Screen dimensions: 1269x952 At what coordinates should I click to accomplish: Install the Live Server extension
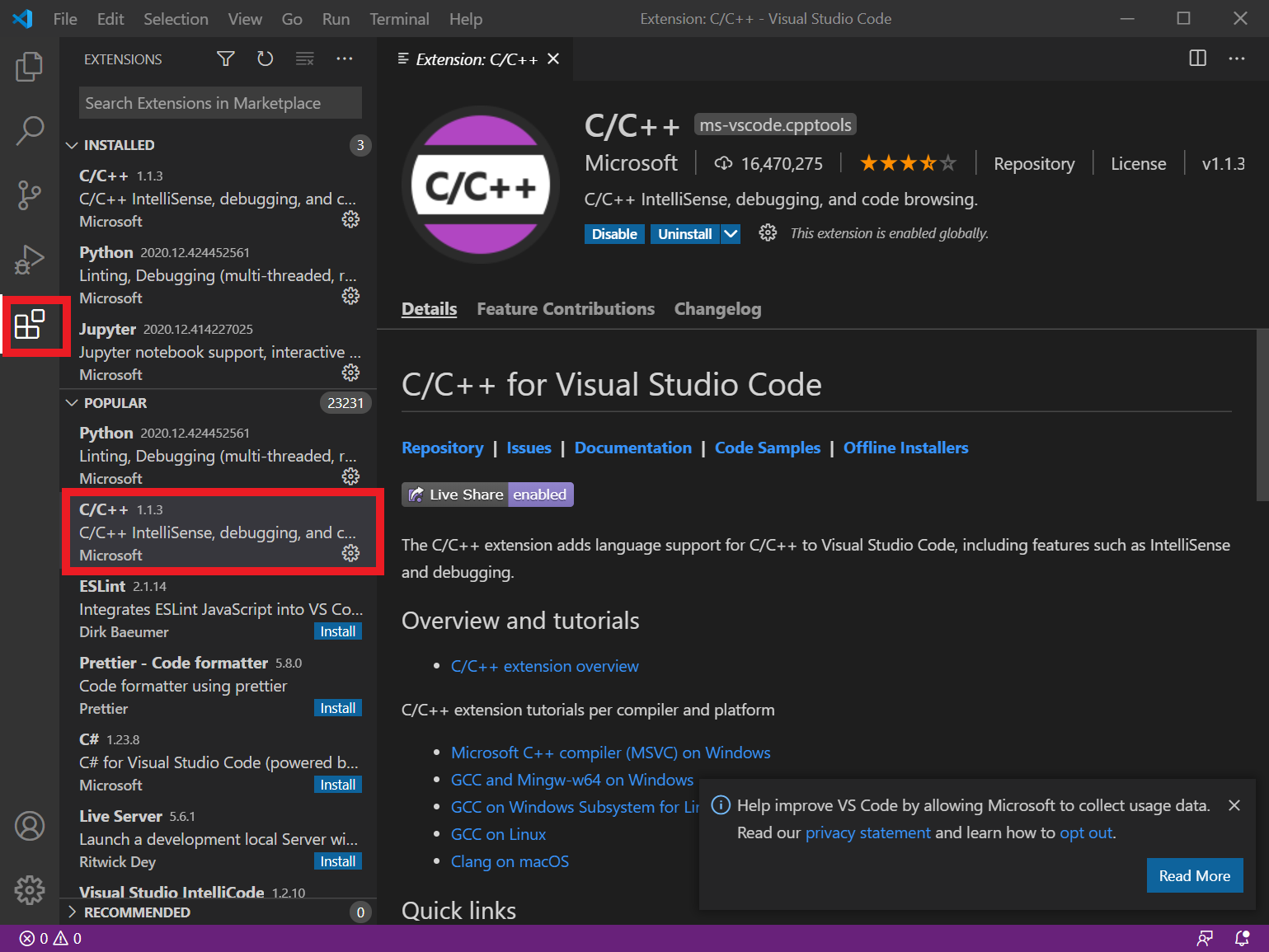(338, 861)
